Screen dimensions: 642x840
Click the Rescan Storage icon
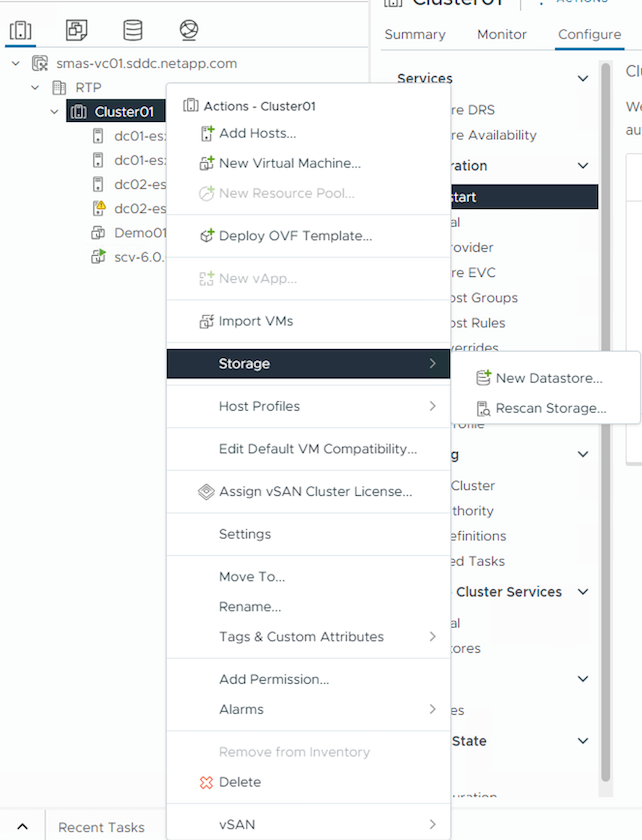484,408
